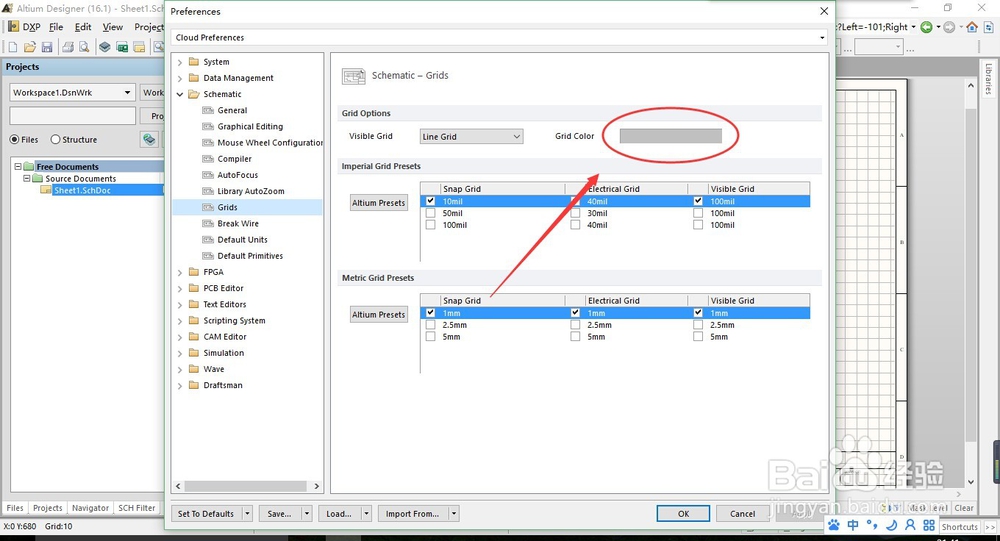Click the imperial Altium Presets button
Image resolution: width=1000 pixels, height=541 pixels.
pyautogui.click(x=379, y=203)
